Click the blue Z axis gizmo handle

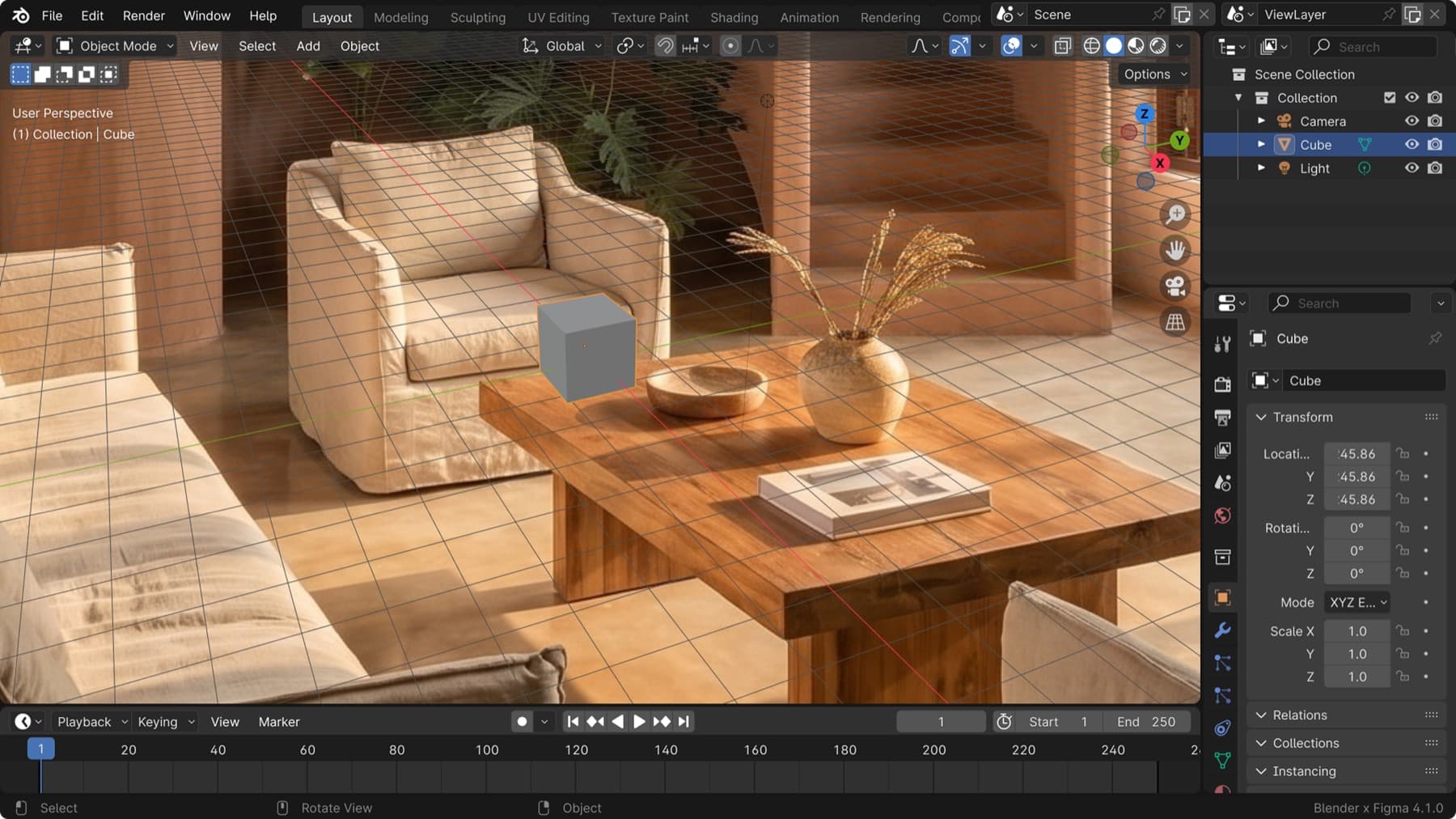click(x=1144, y=113)
